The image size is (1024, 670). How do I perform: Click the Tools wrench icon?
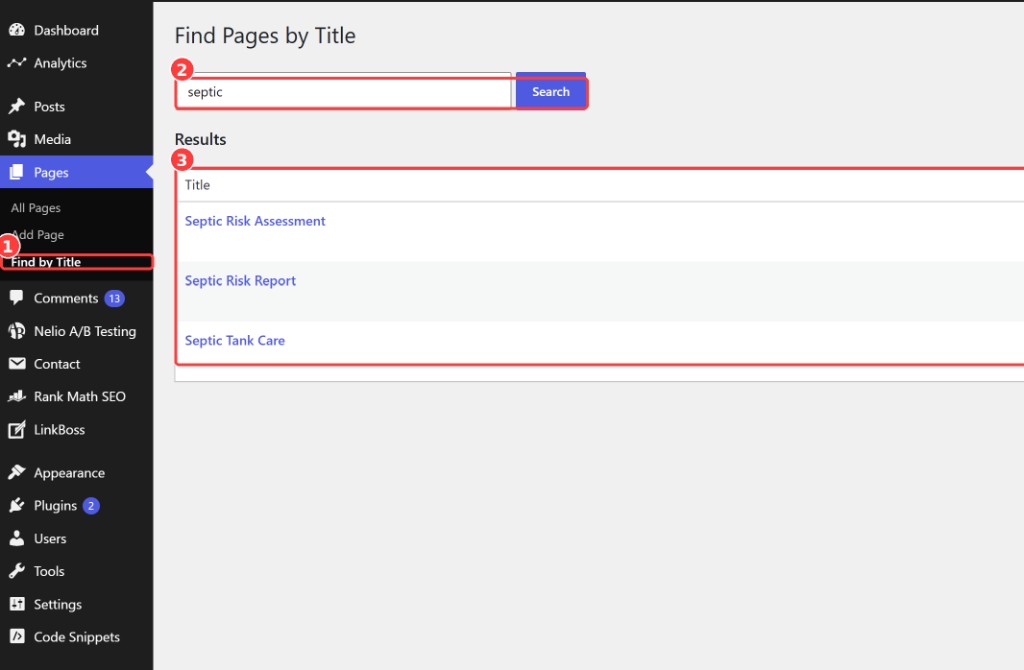[17, 571]
